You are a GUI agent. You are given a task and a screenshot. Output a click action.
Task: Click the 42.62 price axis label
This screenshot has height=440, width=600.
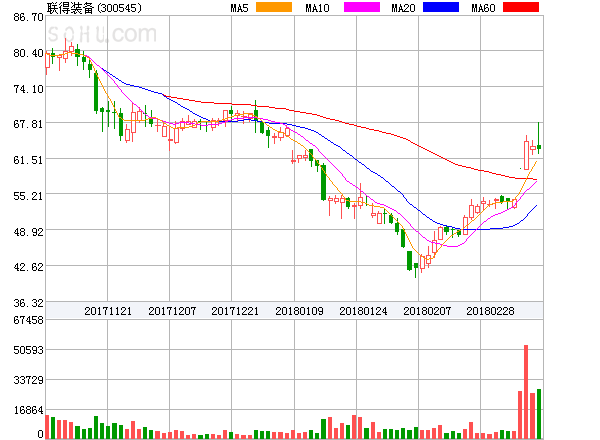28,267
